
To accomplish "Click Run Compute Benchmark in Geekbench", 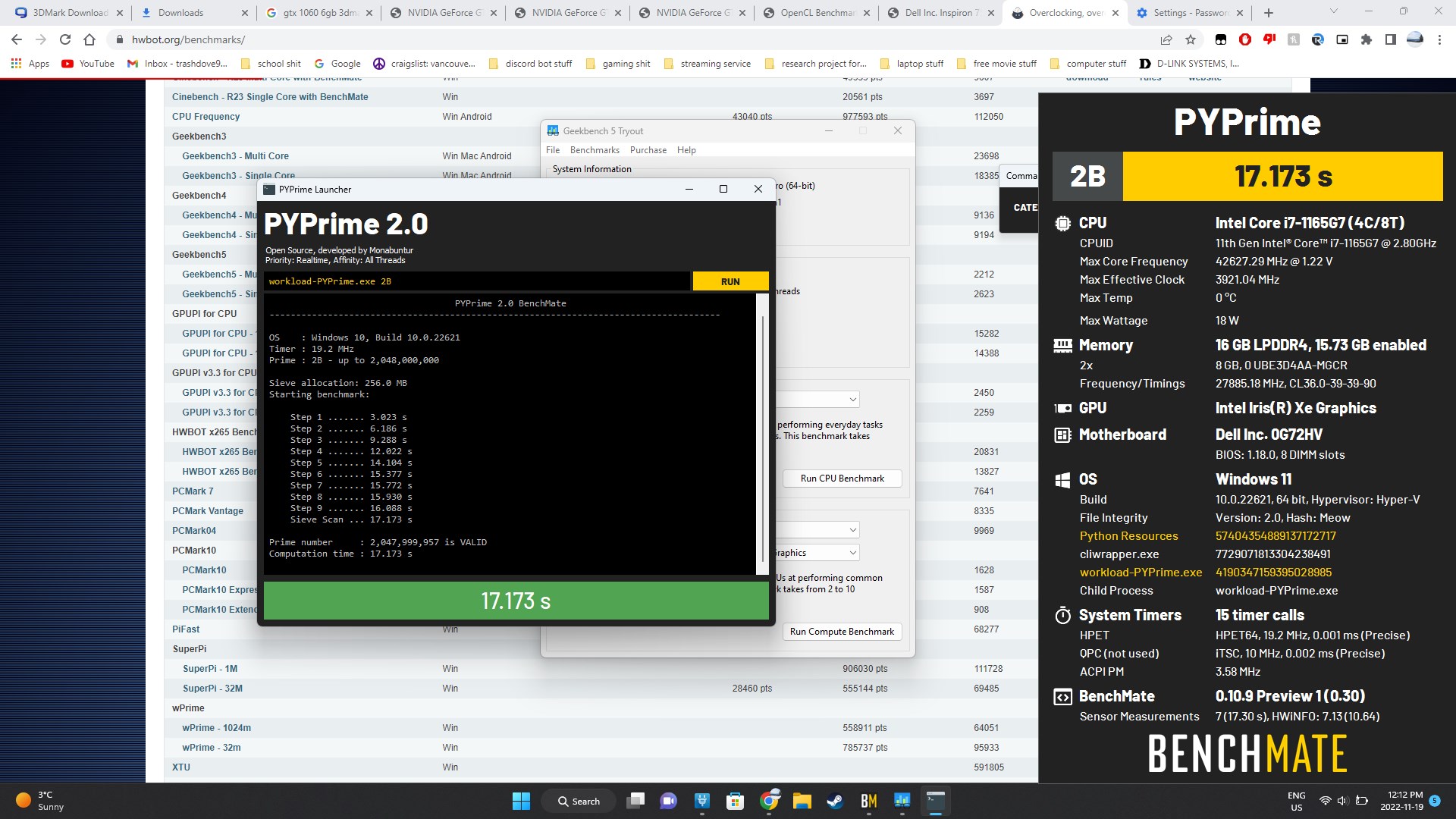I will 842,632.
